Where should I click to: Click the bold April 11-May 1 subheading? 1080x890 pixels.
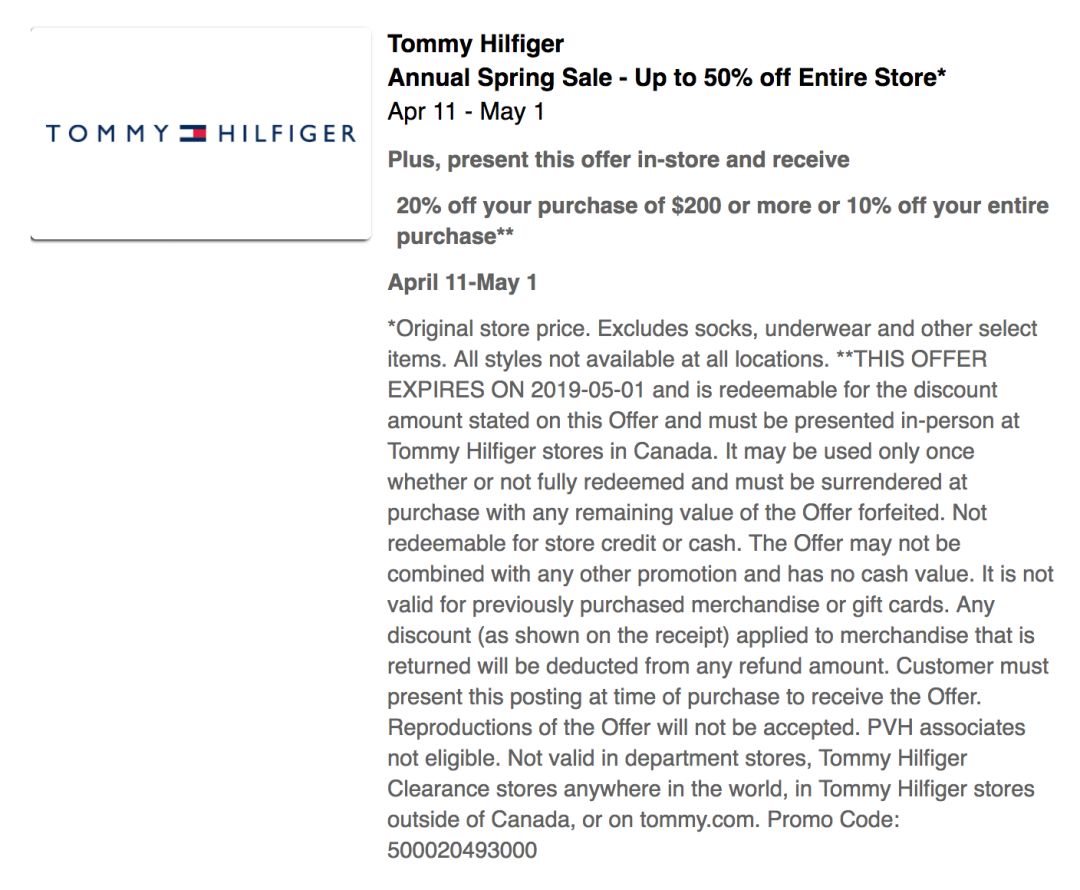pyautogui.click(x=462, y=282)
